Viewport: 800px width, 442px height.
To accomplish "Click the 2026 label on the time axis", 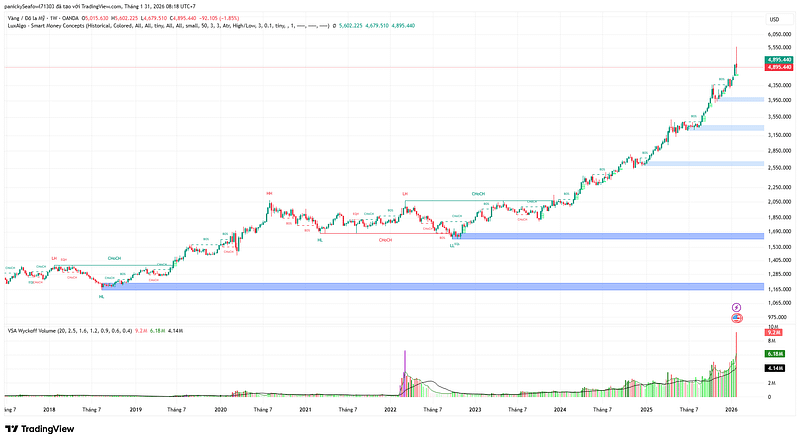I will click(730, 409).
